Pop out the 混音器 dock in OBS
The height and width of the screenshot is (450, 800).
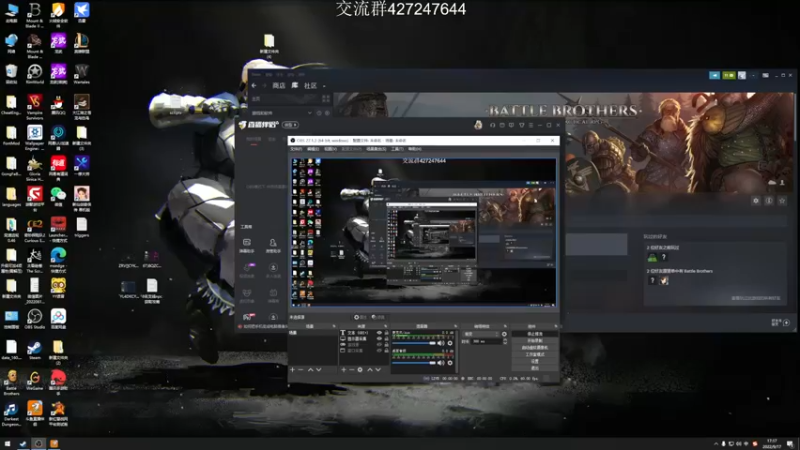(x=456, y=326)
